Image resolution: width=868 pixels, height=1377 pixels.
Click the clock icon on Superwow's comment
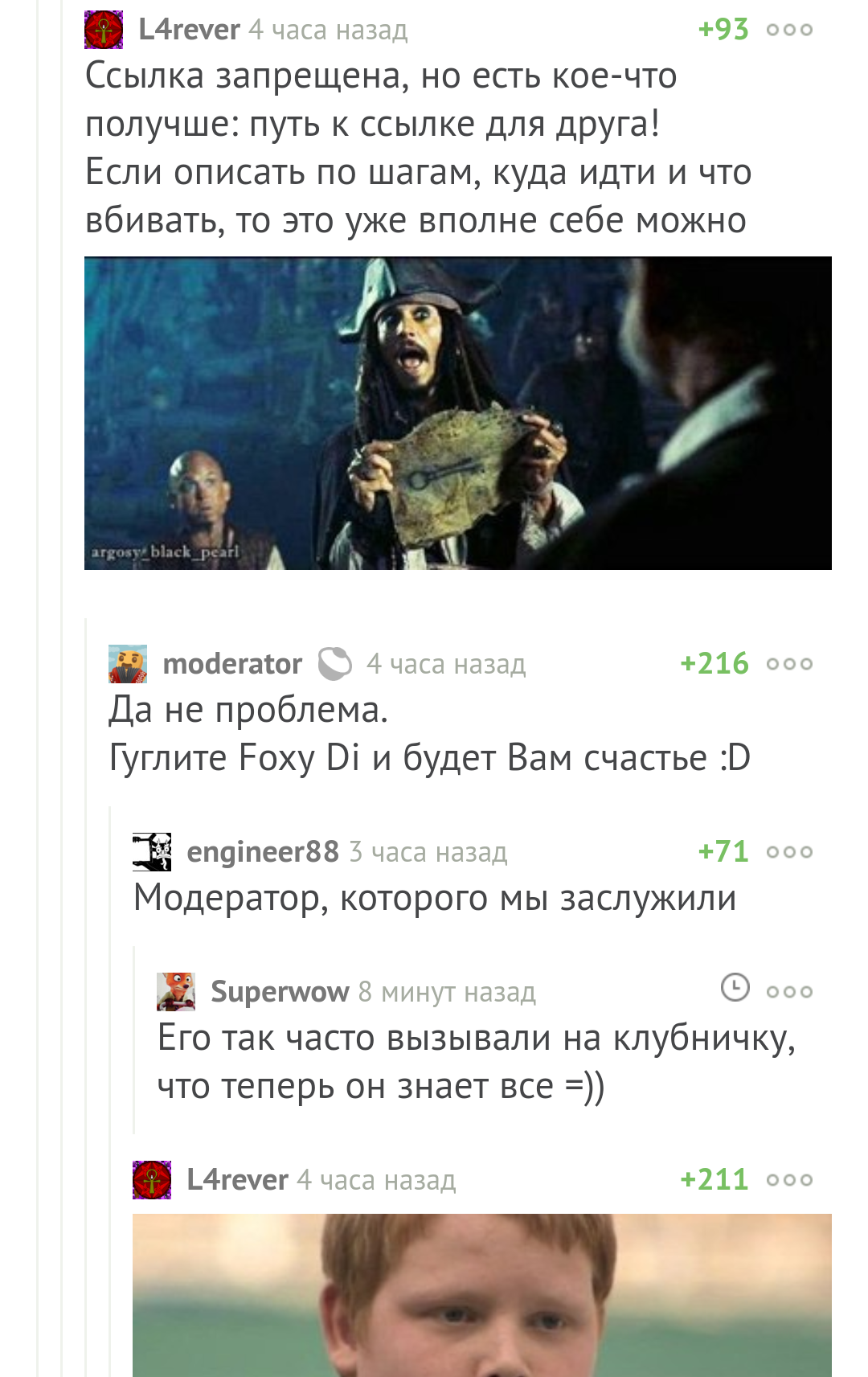click(735, 987)
